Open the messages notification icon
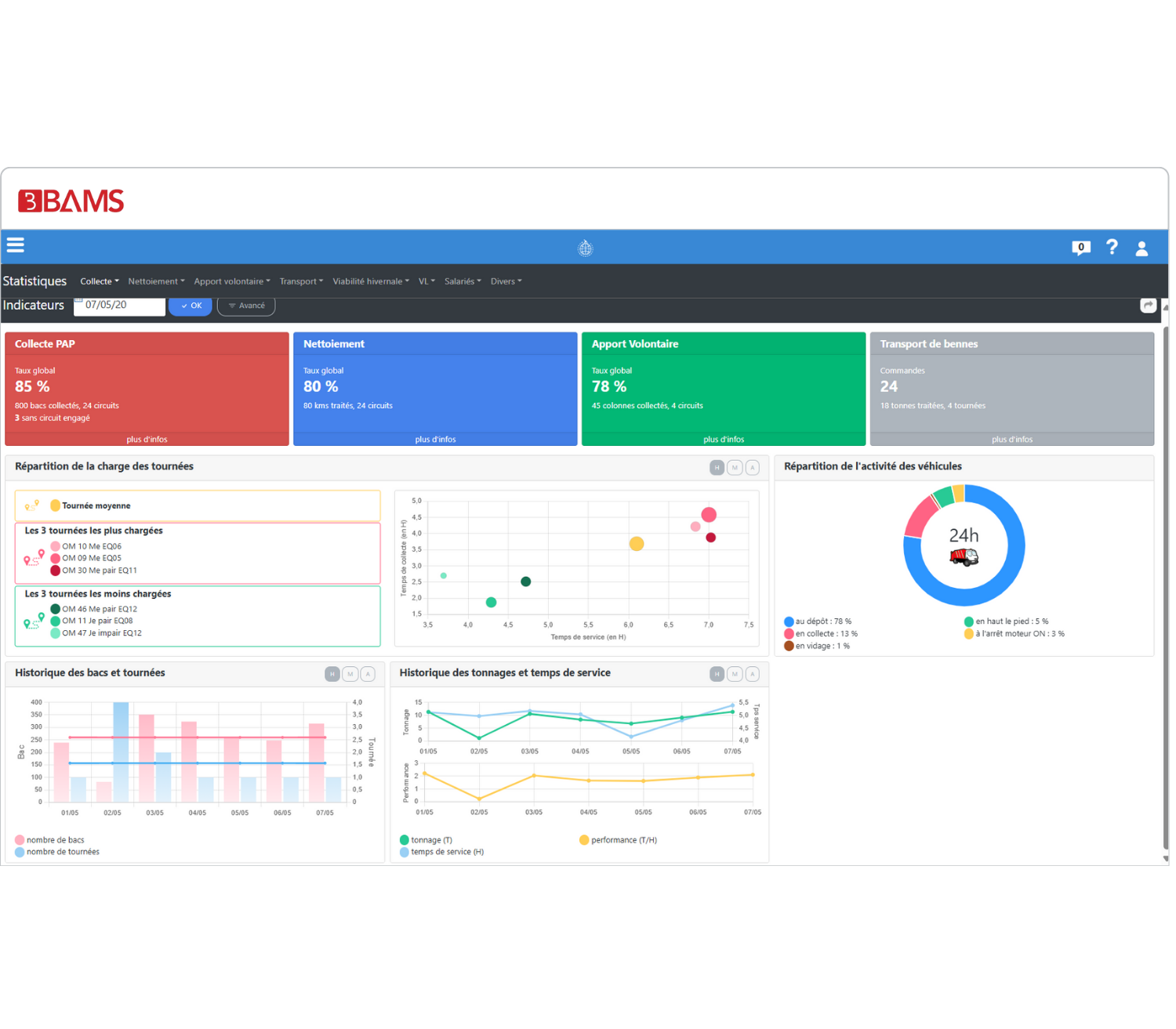The height and width of the screenshot is (1029, 1176). 1080,248
